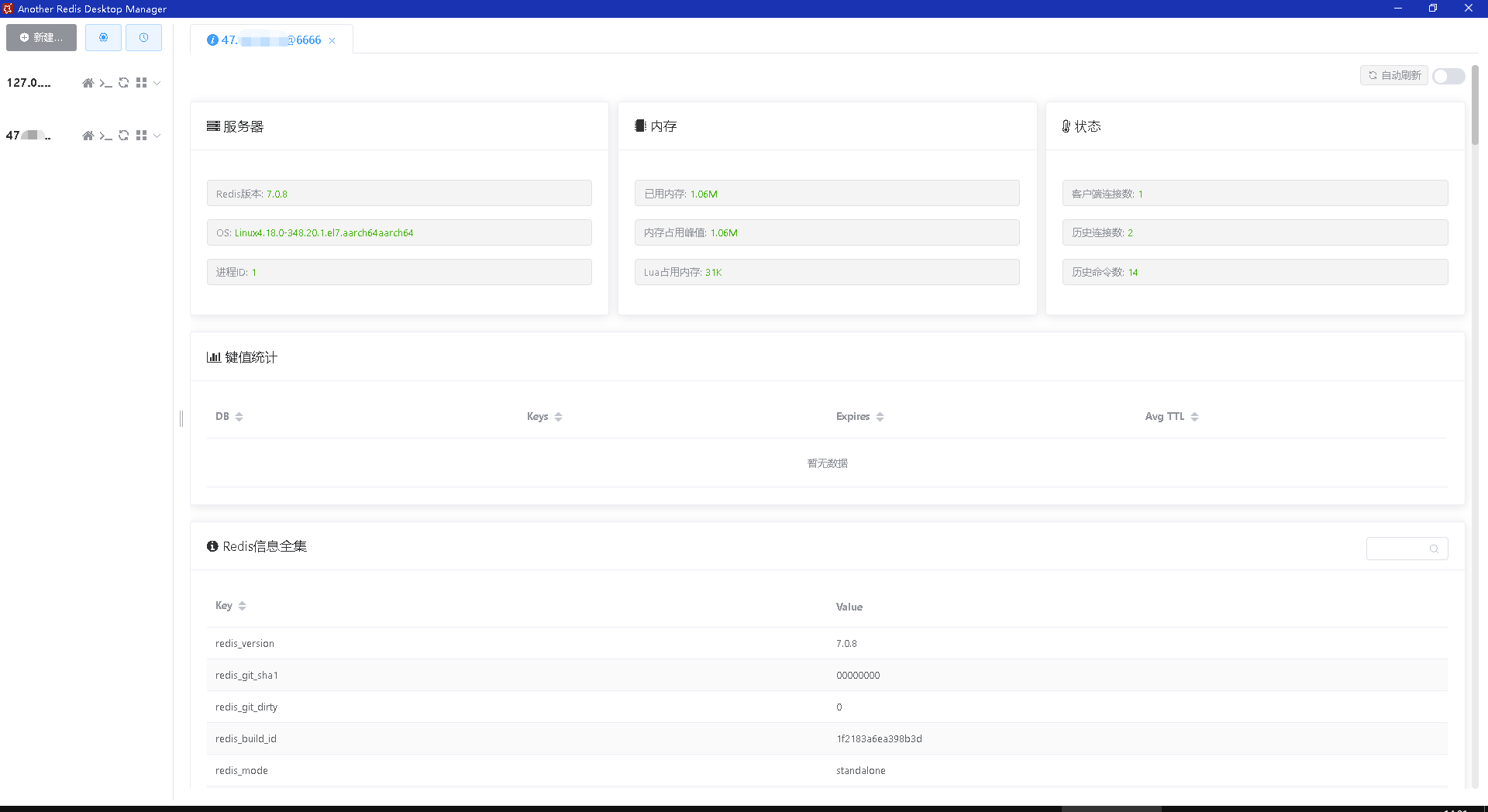
Task: Click the 暂无数据 empty table message
Action: pos(827,463)
